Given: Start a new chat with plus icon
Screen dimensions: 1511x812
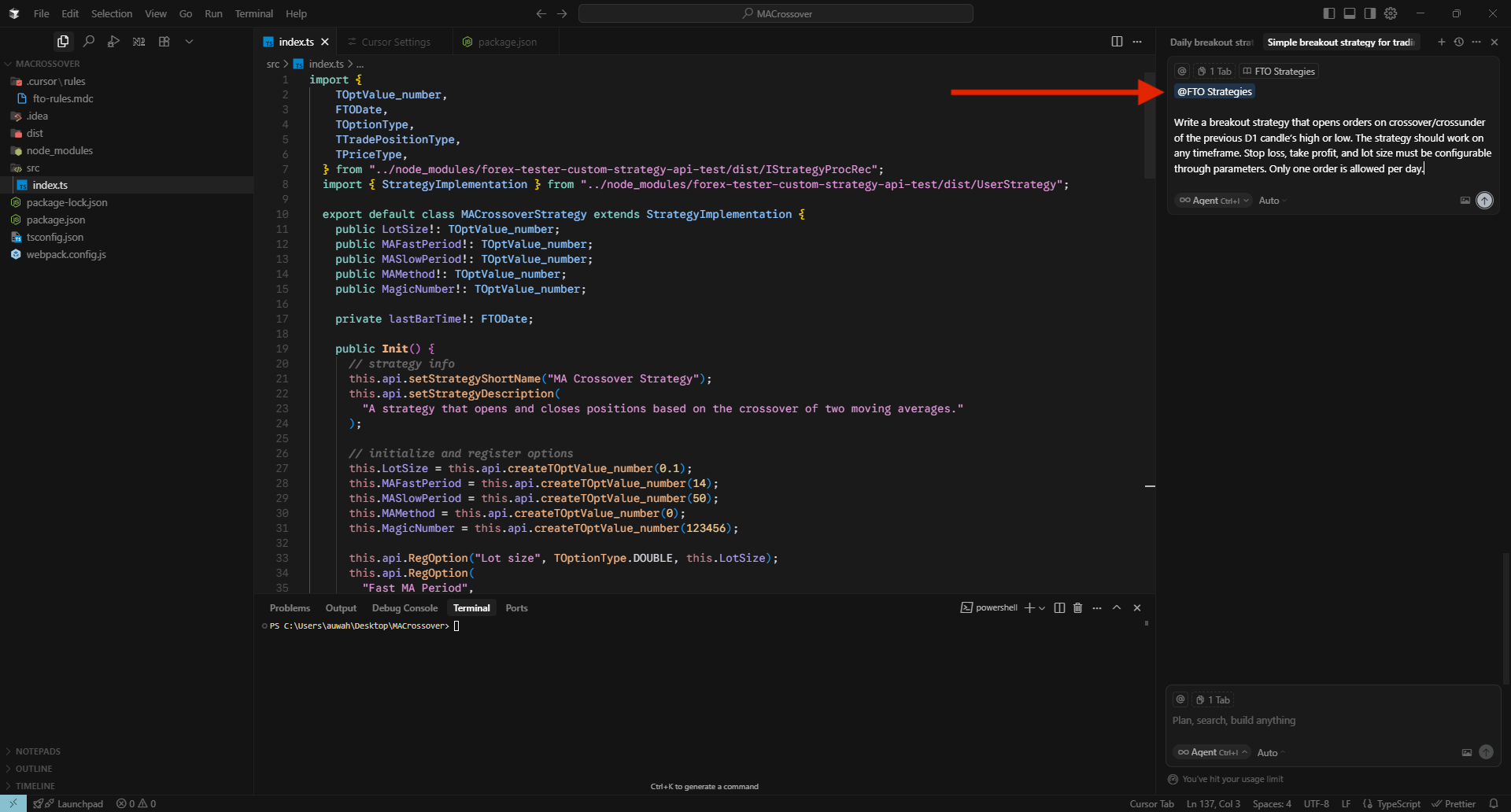Looking at the screenshot, I should tap(1442, 42).
